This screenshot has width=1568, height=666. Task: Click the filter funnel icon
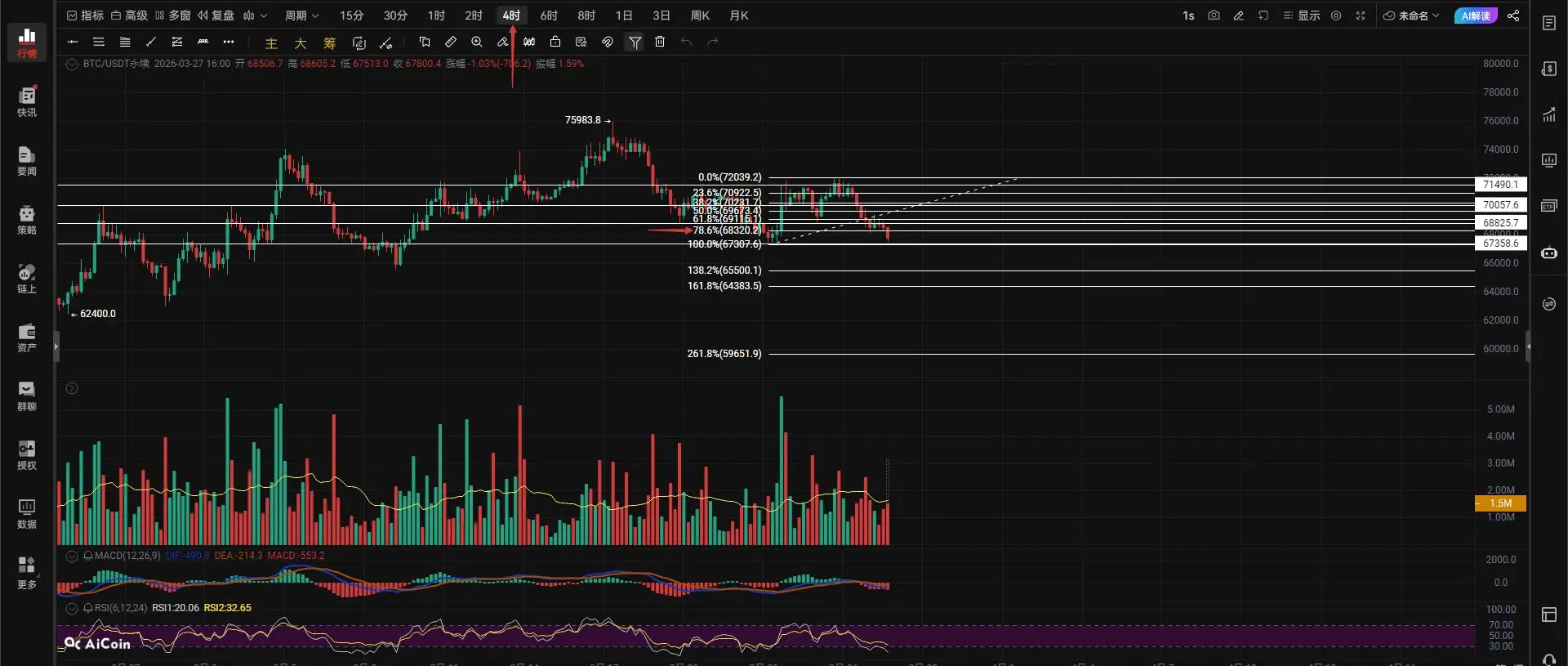click(635, 42)
